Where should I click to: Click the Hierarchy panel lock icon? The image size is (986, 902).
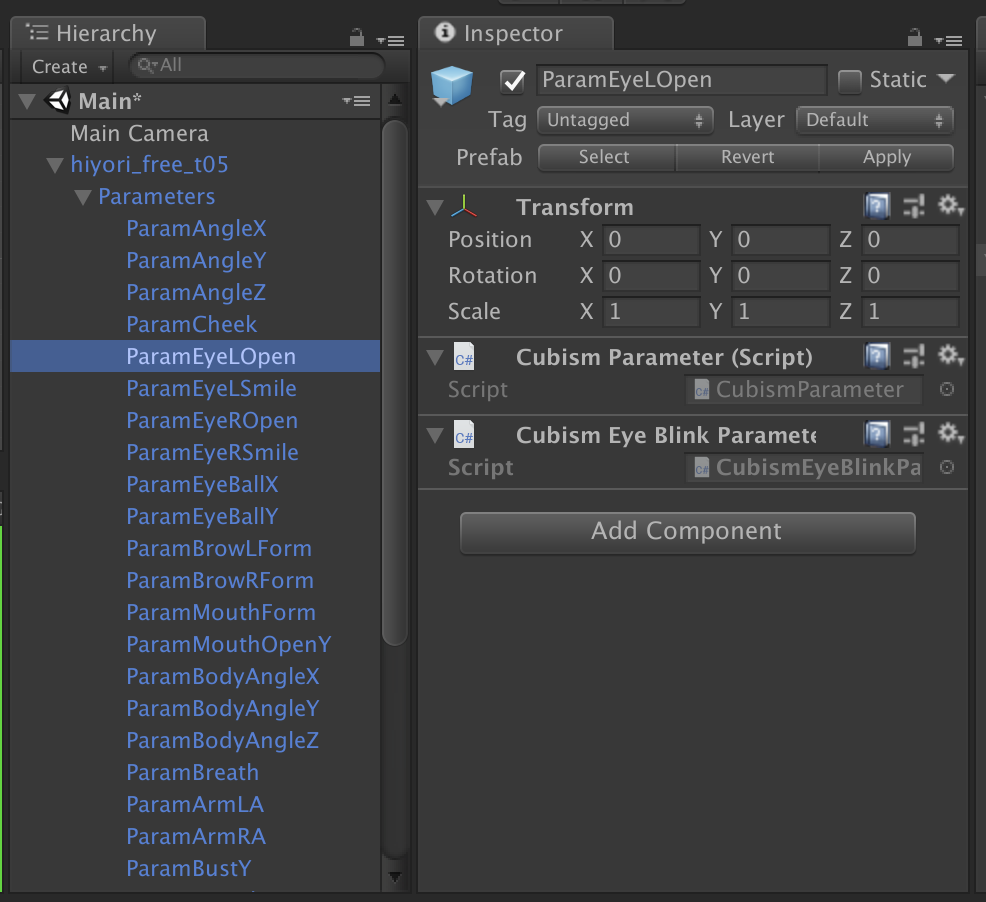(357, 38)
